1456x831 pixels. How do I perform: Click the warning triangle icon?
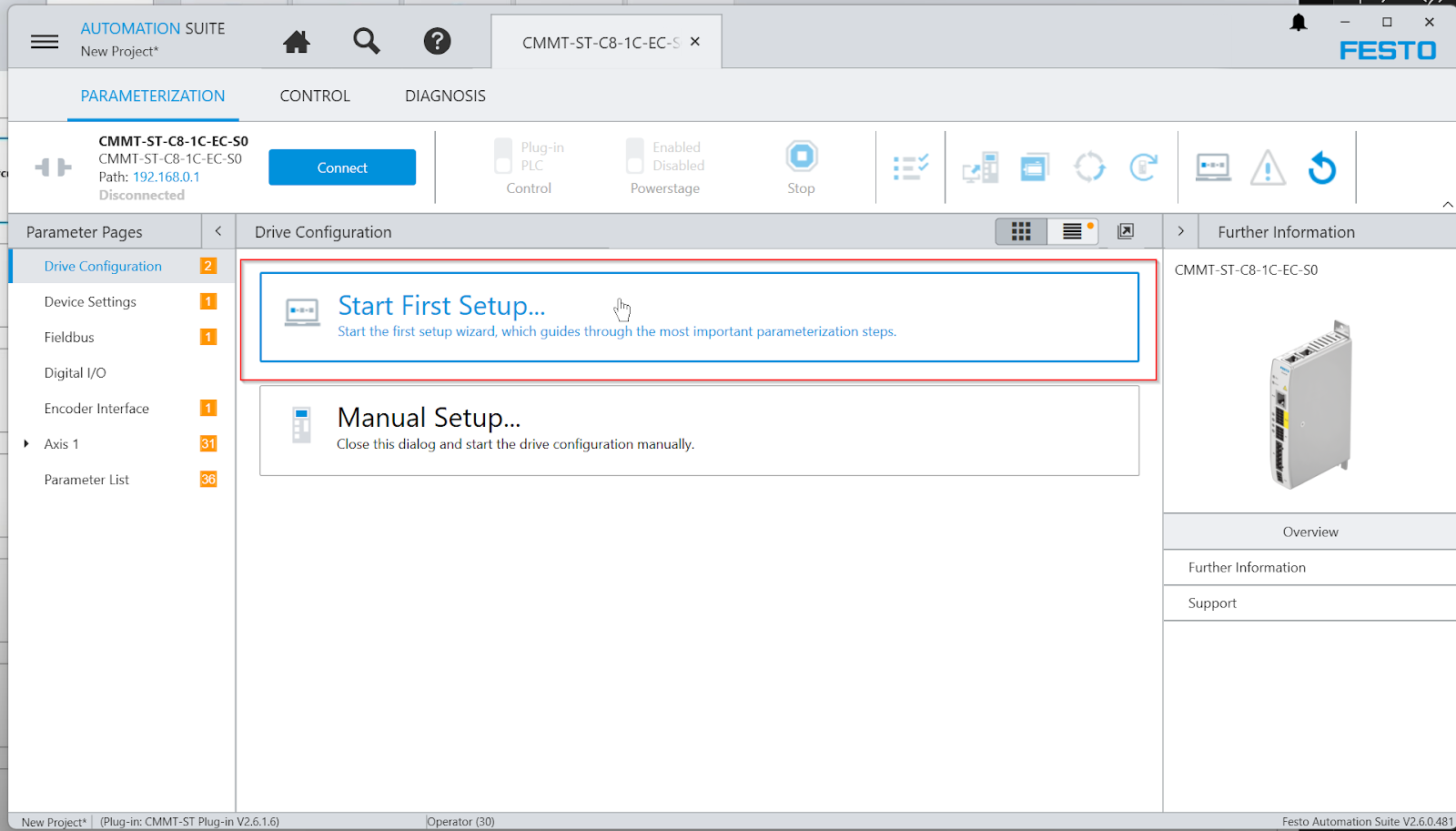click(1268, 167)
